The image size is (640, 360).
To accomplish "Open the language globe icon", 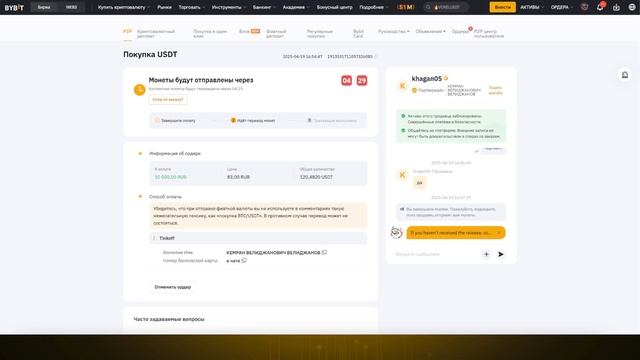I will point(631,7).
